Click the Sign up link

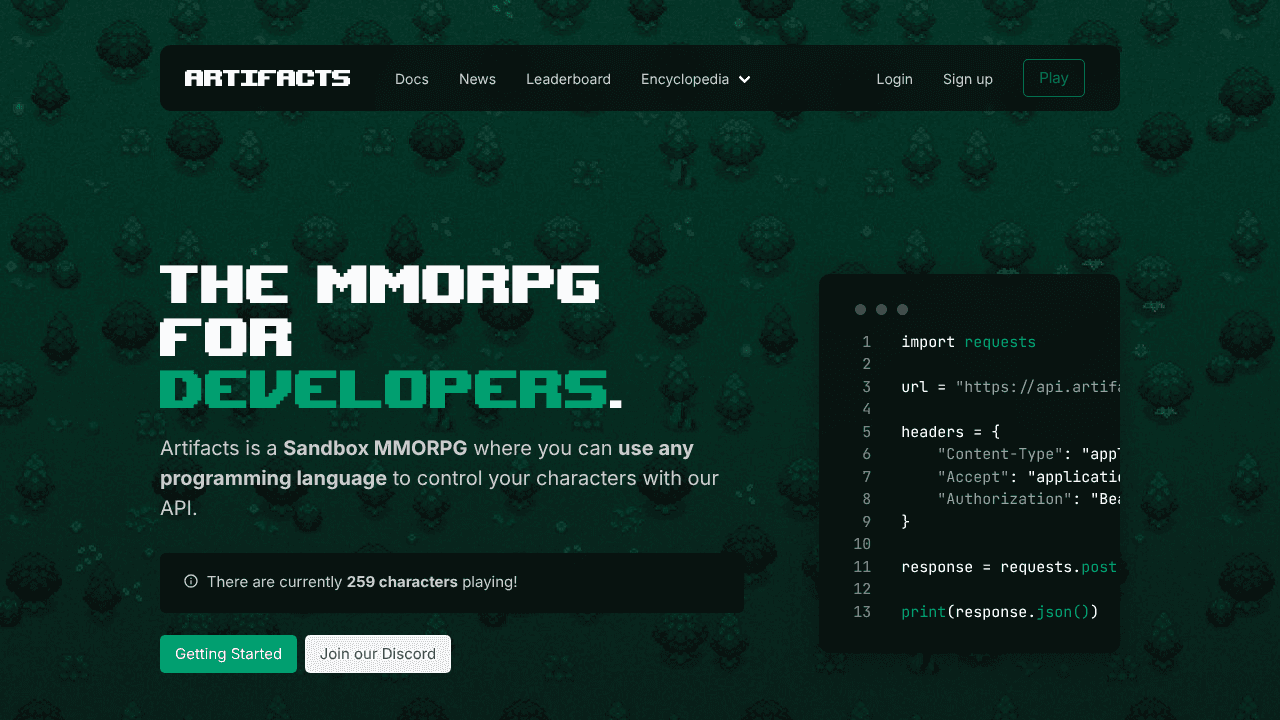tap(968, 79)
